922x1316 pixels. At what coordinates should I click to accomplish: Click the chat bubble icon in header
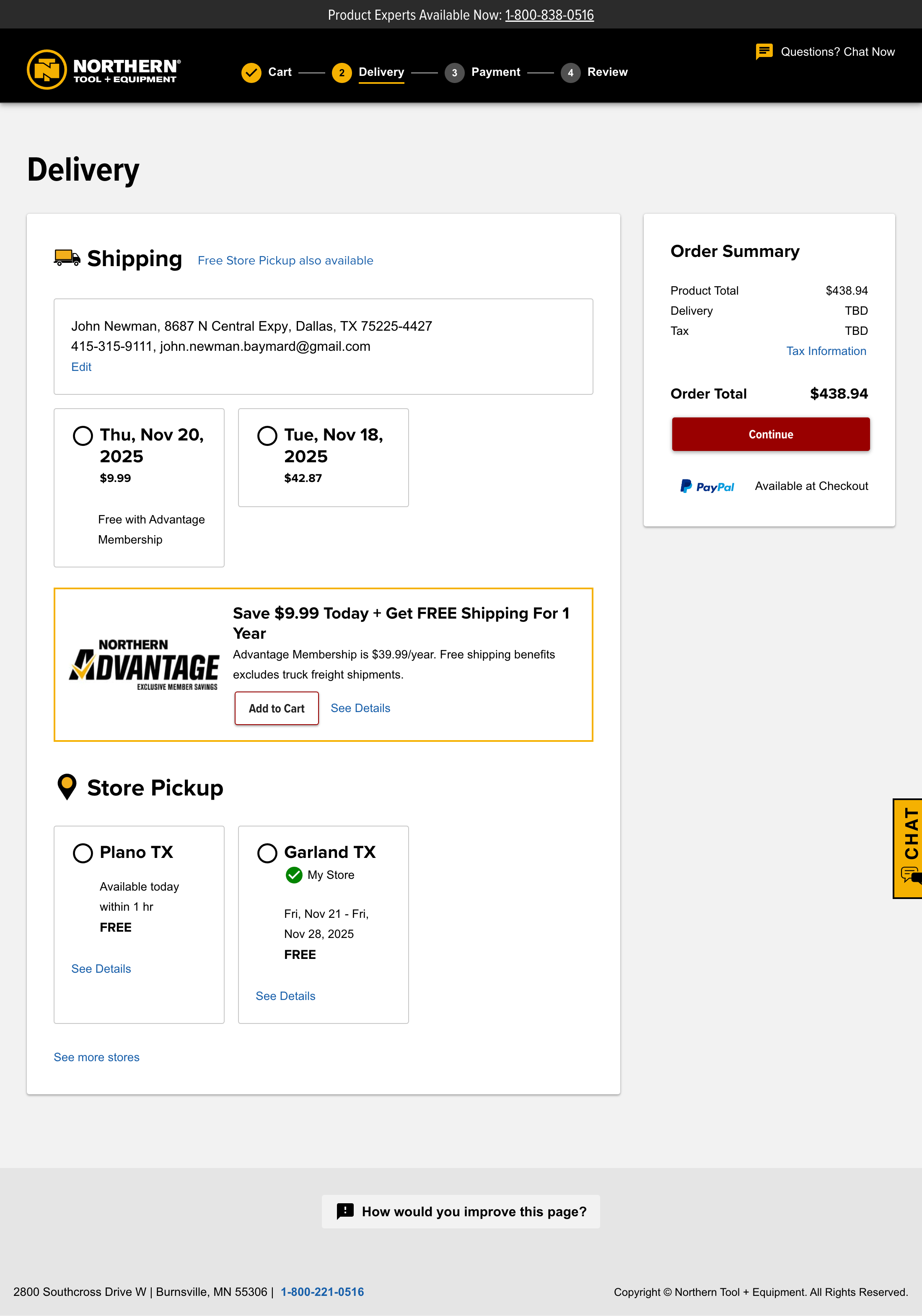(x=764, y=52)
